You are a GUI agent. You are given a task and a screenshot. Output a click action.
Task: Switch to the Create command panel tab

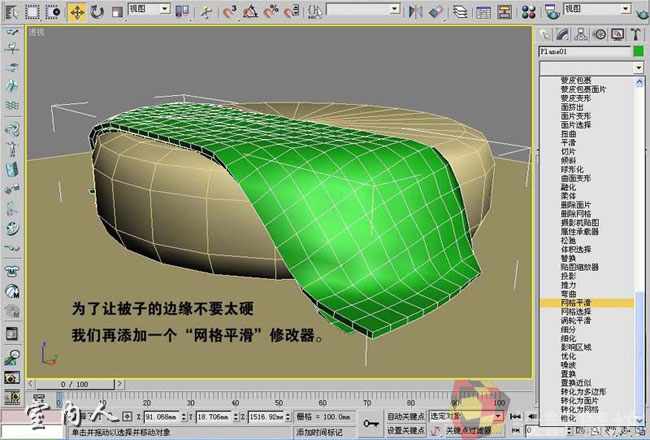[x=545, y=34]
